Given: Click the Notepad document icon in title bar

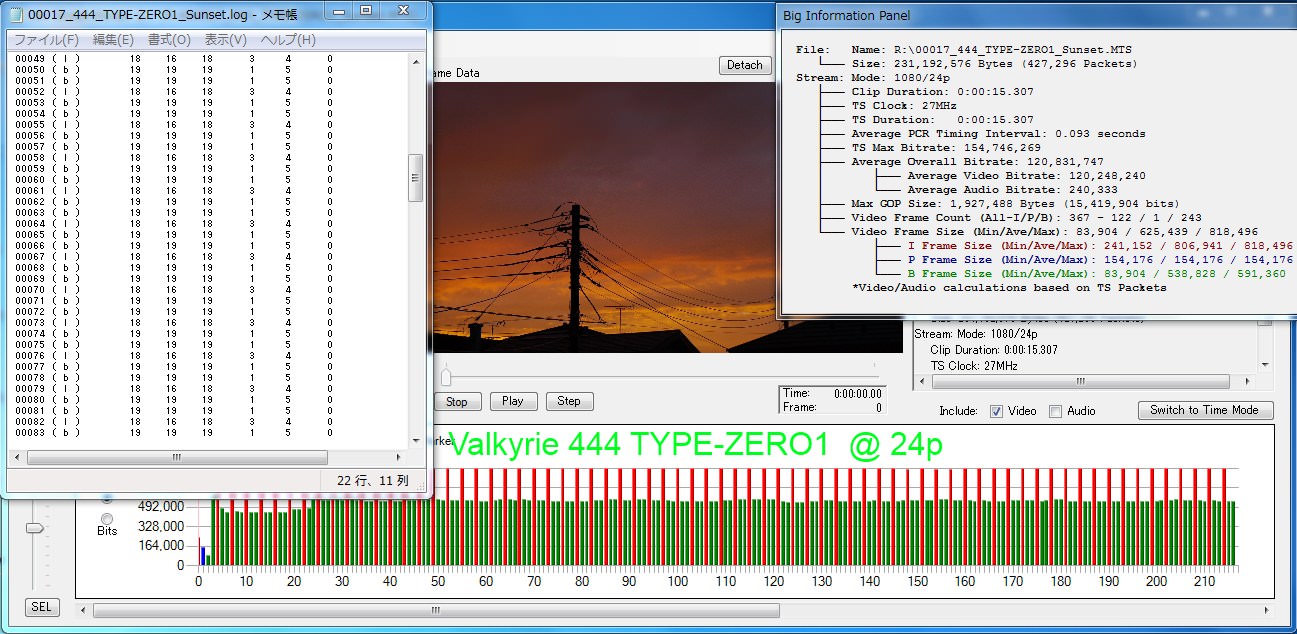Looking at the screenshot, I should [x=16, y=12].
